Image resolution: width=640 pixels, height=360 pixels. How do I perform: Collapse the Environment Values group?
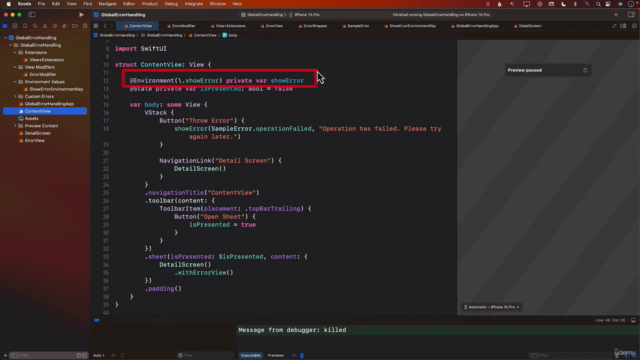(x=15, y=82)
